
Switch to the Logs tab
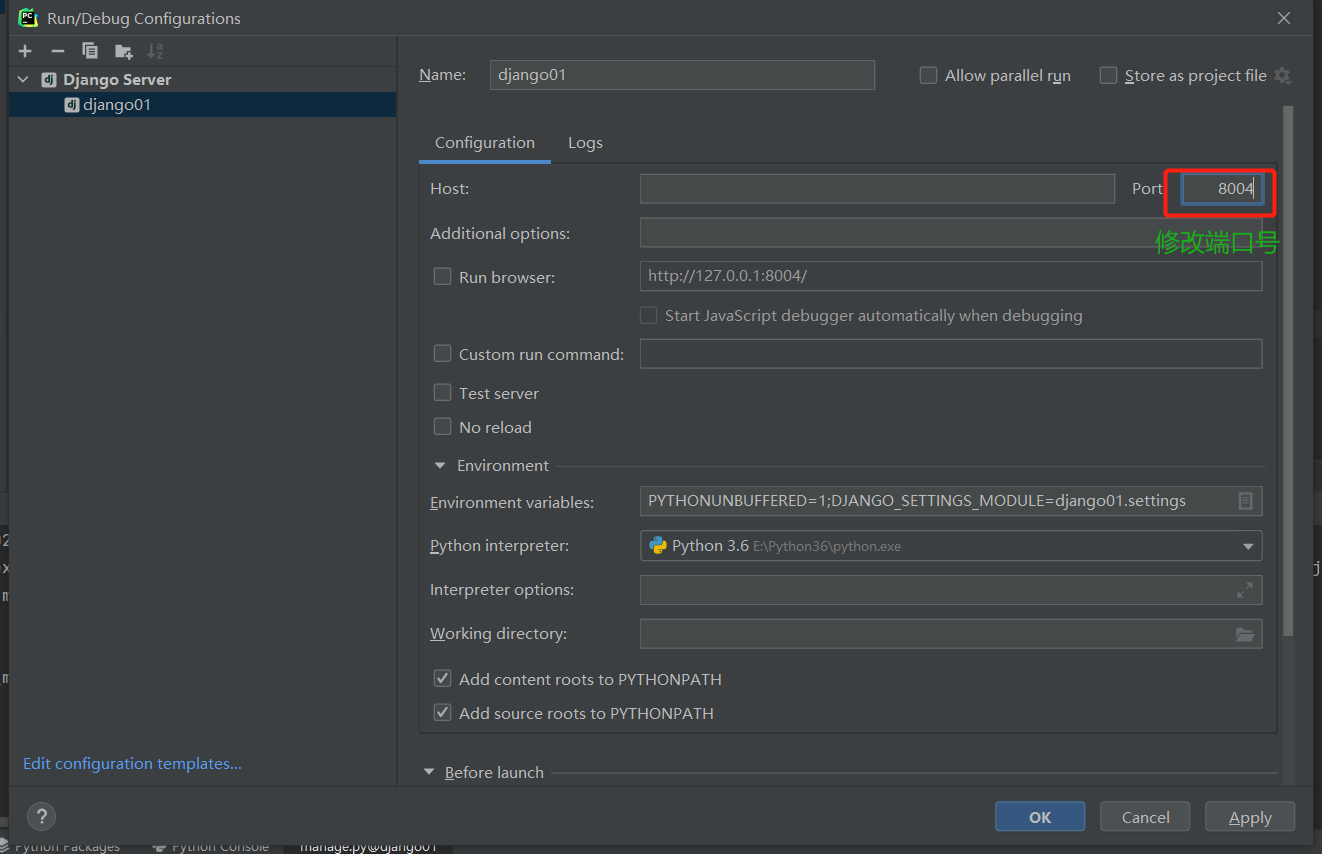585,143
